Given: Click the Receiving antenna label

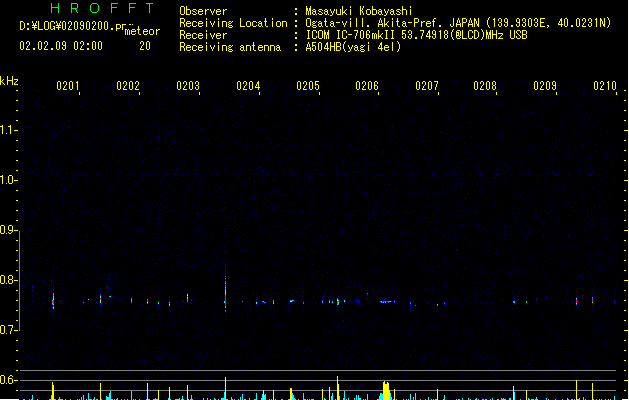Looking at the screenshot, I should [230, 47].
